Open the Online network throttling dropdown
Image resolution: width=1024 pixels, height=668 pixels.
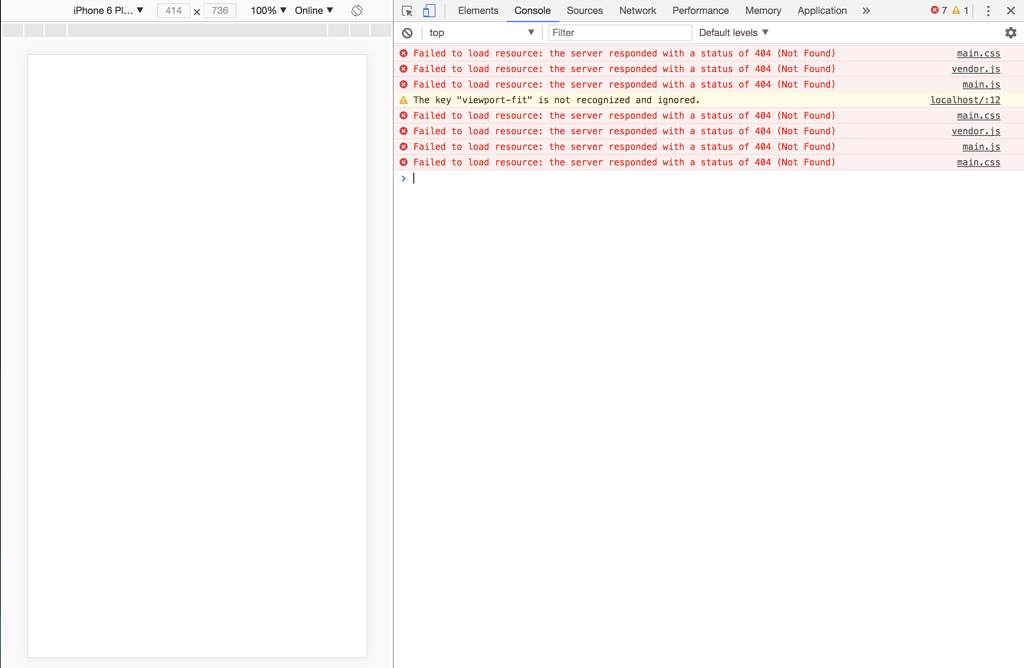pyautogui.click(x=313, y=10)
